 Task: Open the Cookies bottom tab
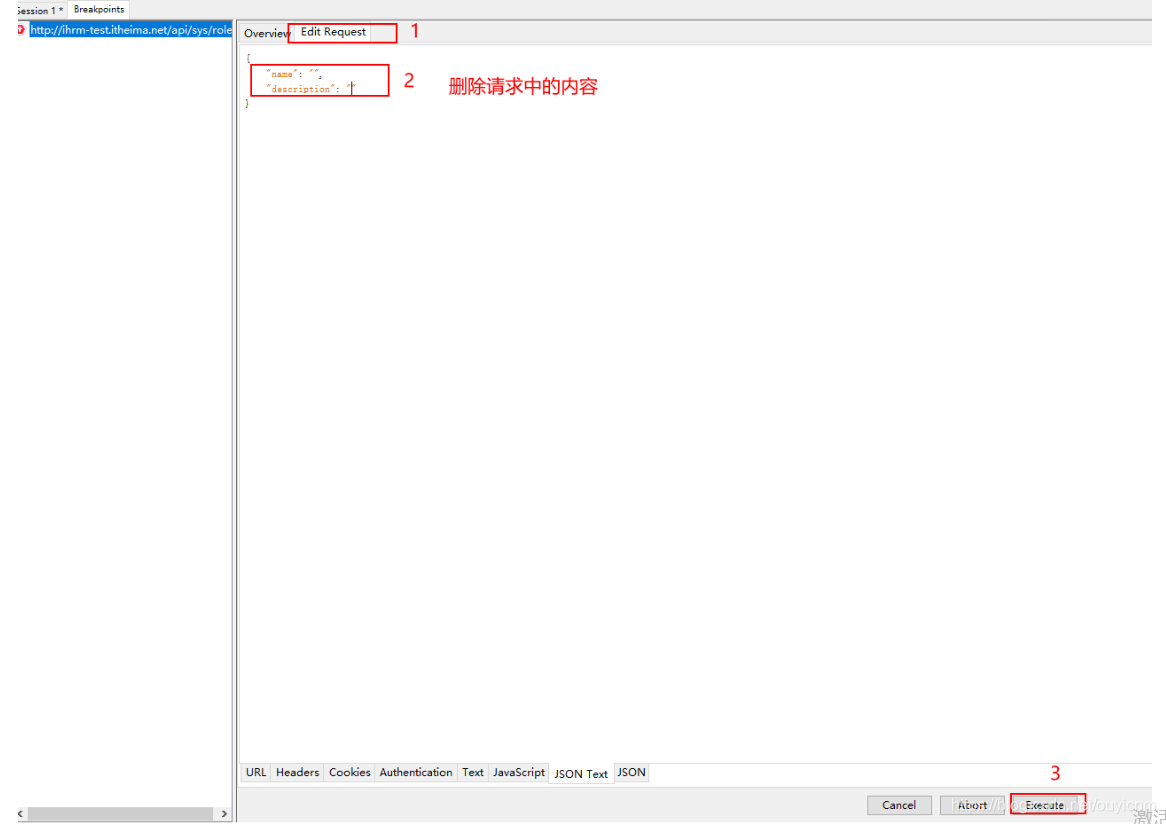tap(350, 772)
